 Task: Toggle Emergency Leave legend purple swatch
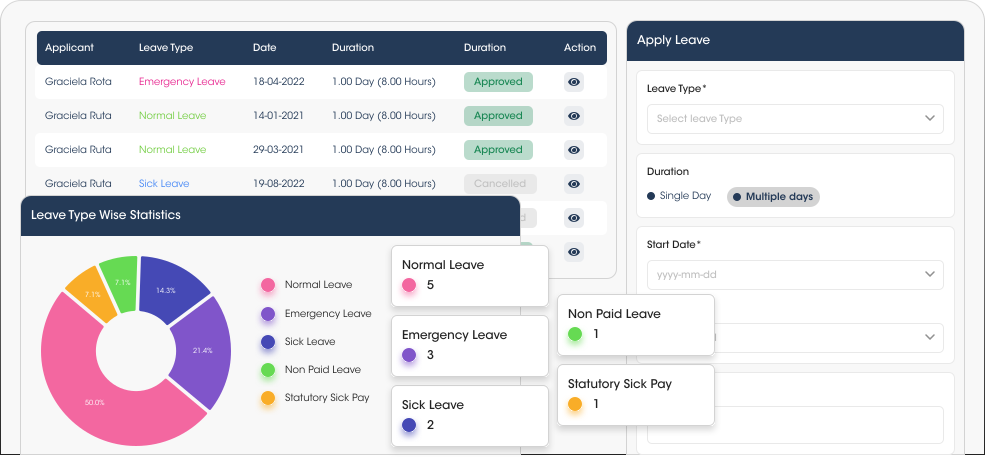click(x=268, y=314)
